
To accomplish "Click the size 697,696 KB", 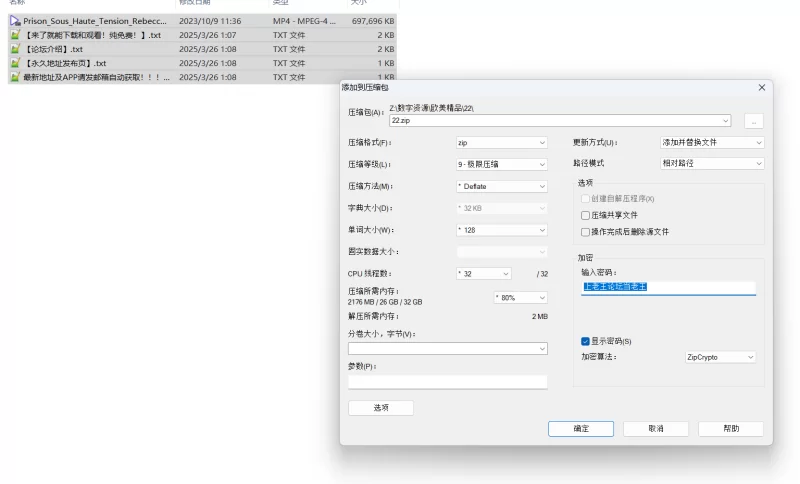I will point(373,21).
